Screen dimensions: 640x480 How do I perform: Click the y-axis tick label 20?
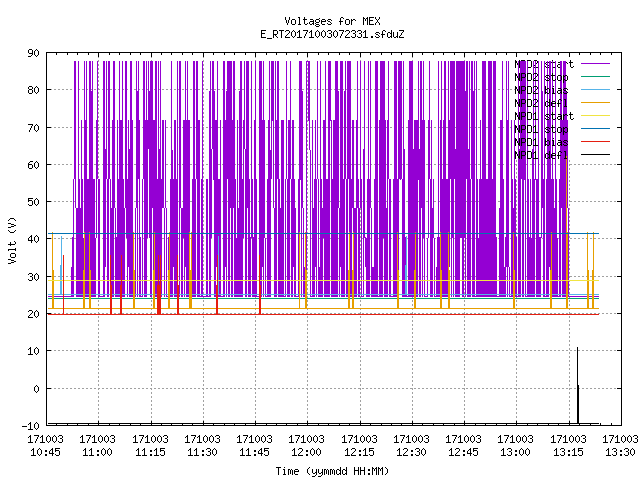[33, 314]
